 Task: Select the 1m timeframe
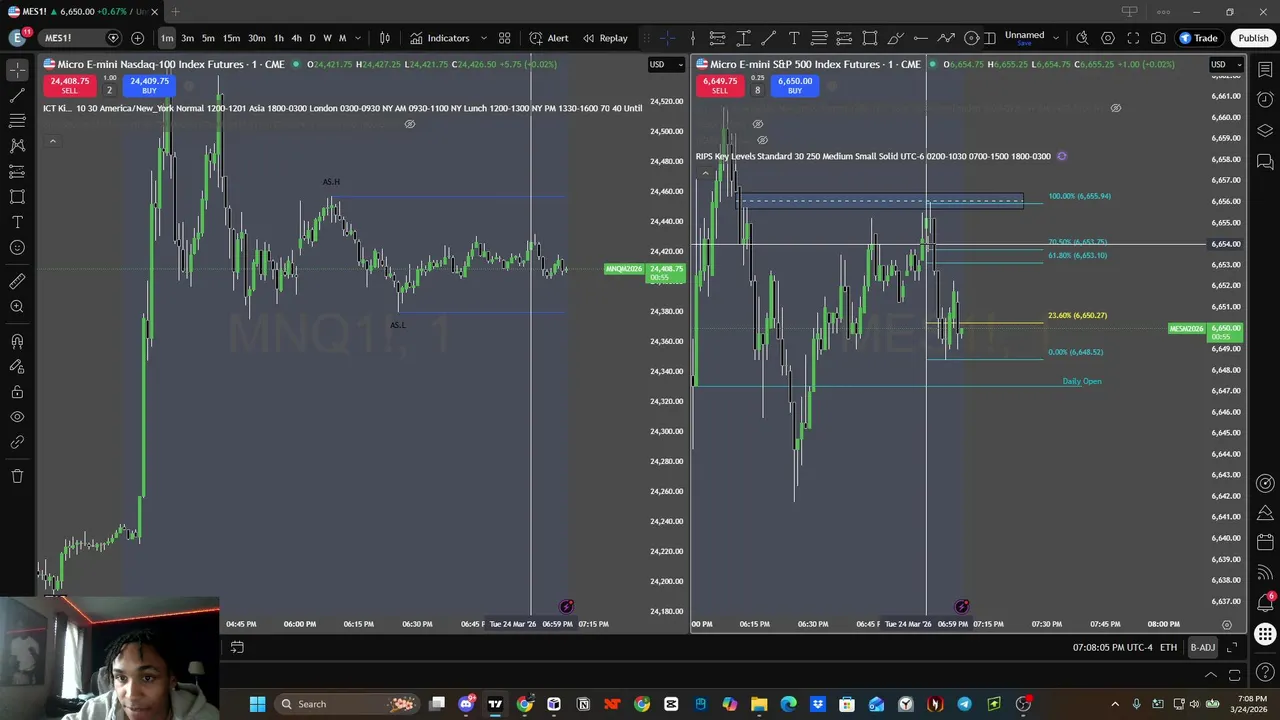pyautogui.click(x=167, y=38)
